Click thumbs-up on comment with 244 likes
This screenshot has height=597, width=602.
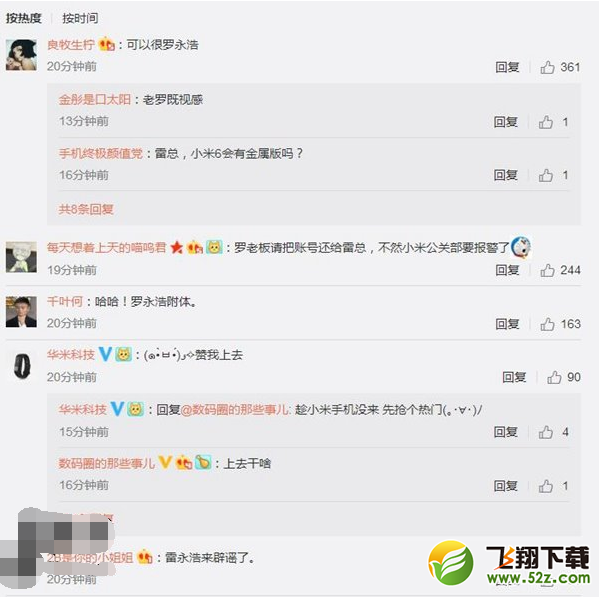pyautogui.click(x=547, y=270)
